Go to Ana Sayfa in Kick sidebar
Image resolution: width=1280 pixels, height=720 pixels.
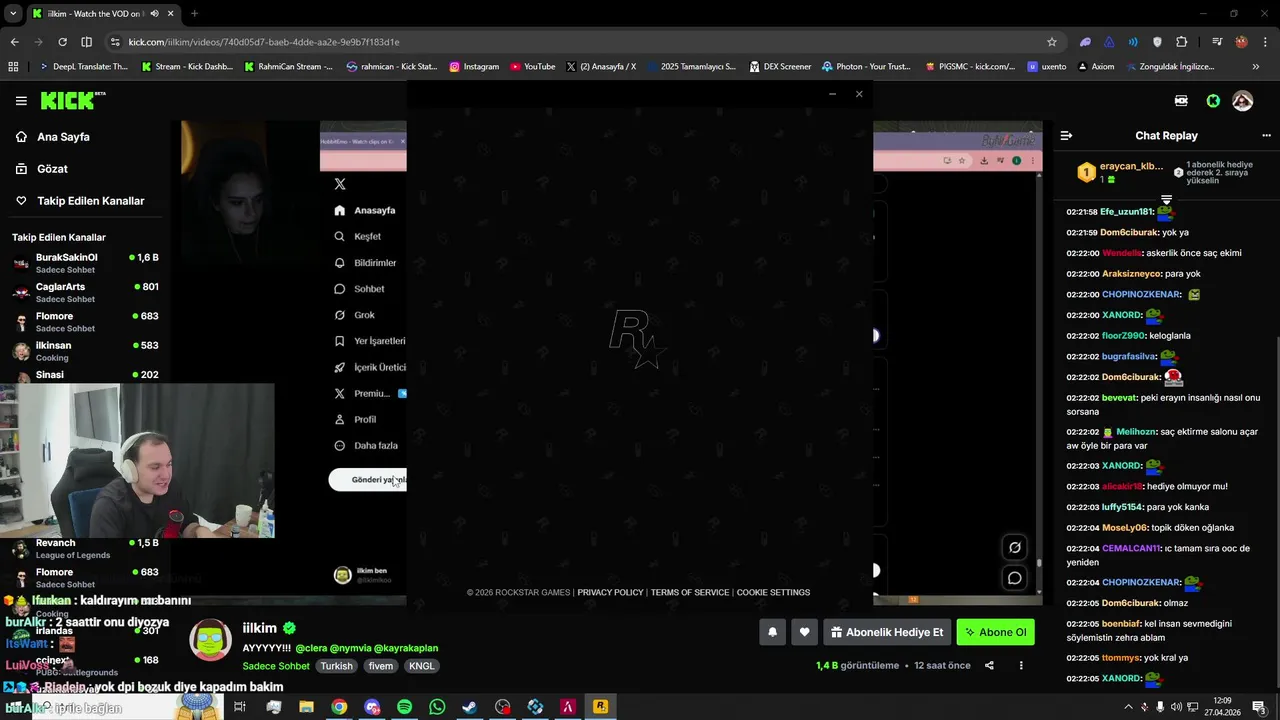[63, 137]
